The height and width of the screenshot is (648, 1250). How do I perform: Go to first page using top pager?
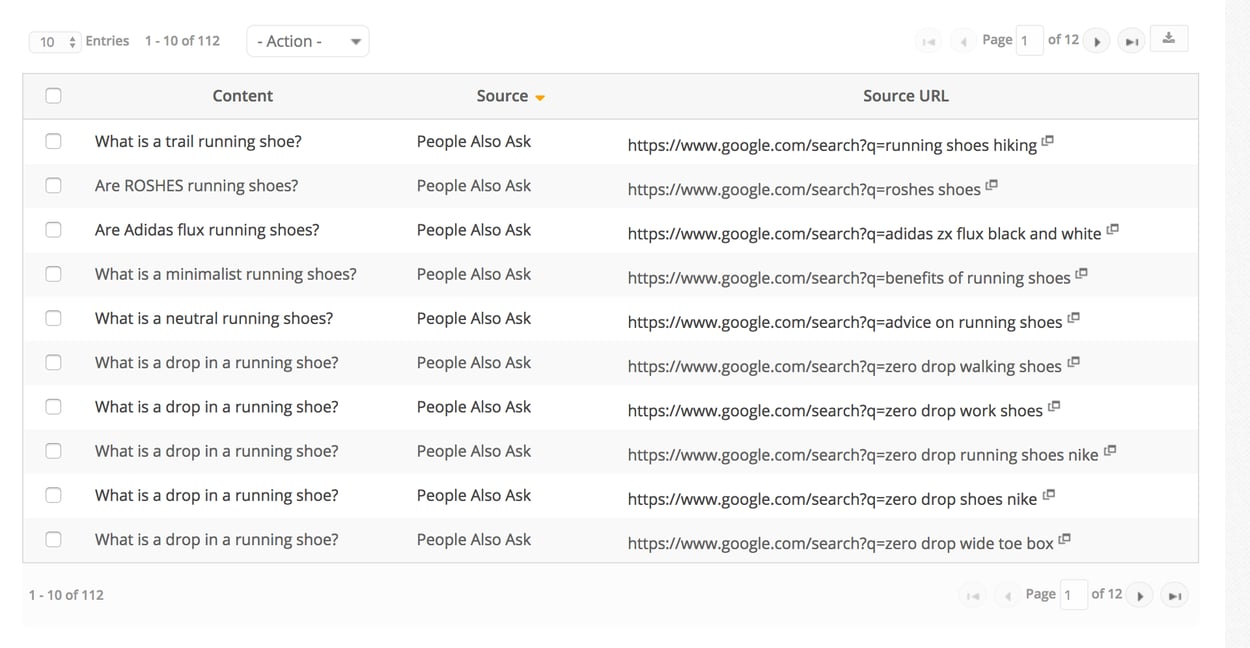(x=929, y=41)
